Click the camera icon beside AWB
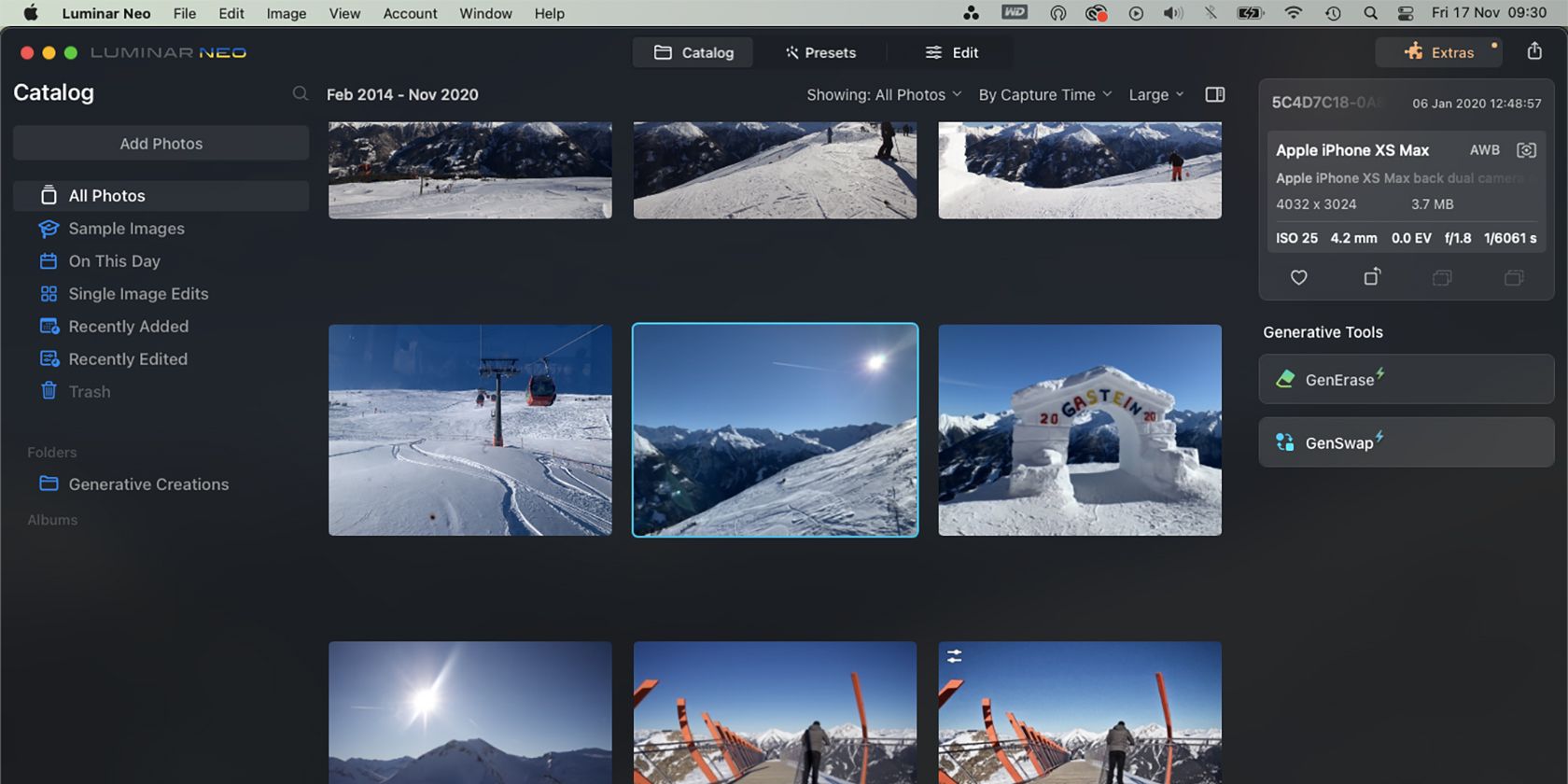 pyautogui.click(x=1526, y=150)
